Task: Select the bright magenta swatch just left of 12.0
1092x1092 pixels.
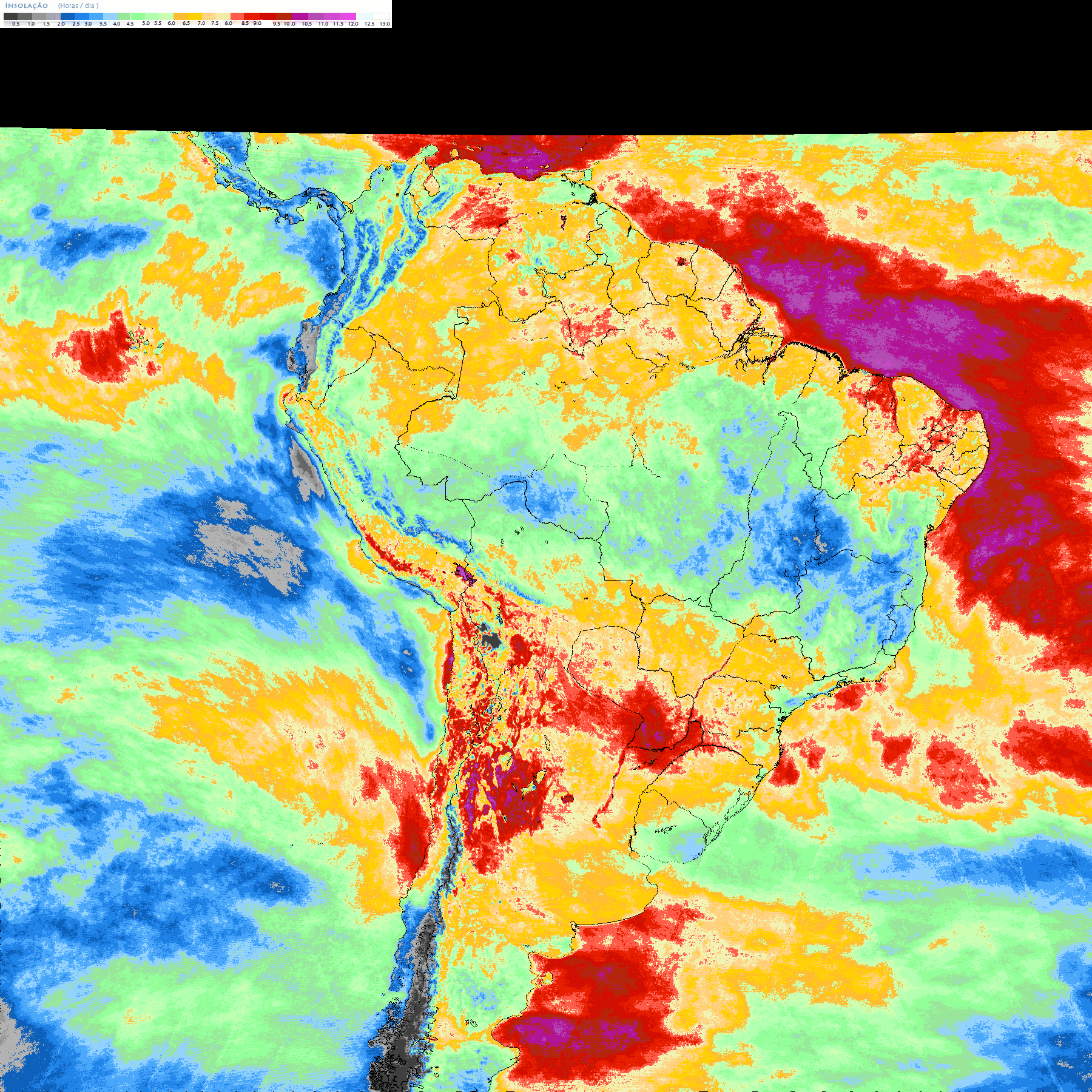Action: (348, 16)
